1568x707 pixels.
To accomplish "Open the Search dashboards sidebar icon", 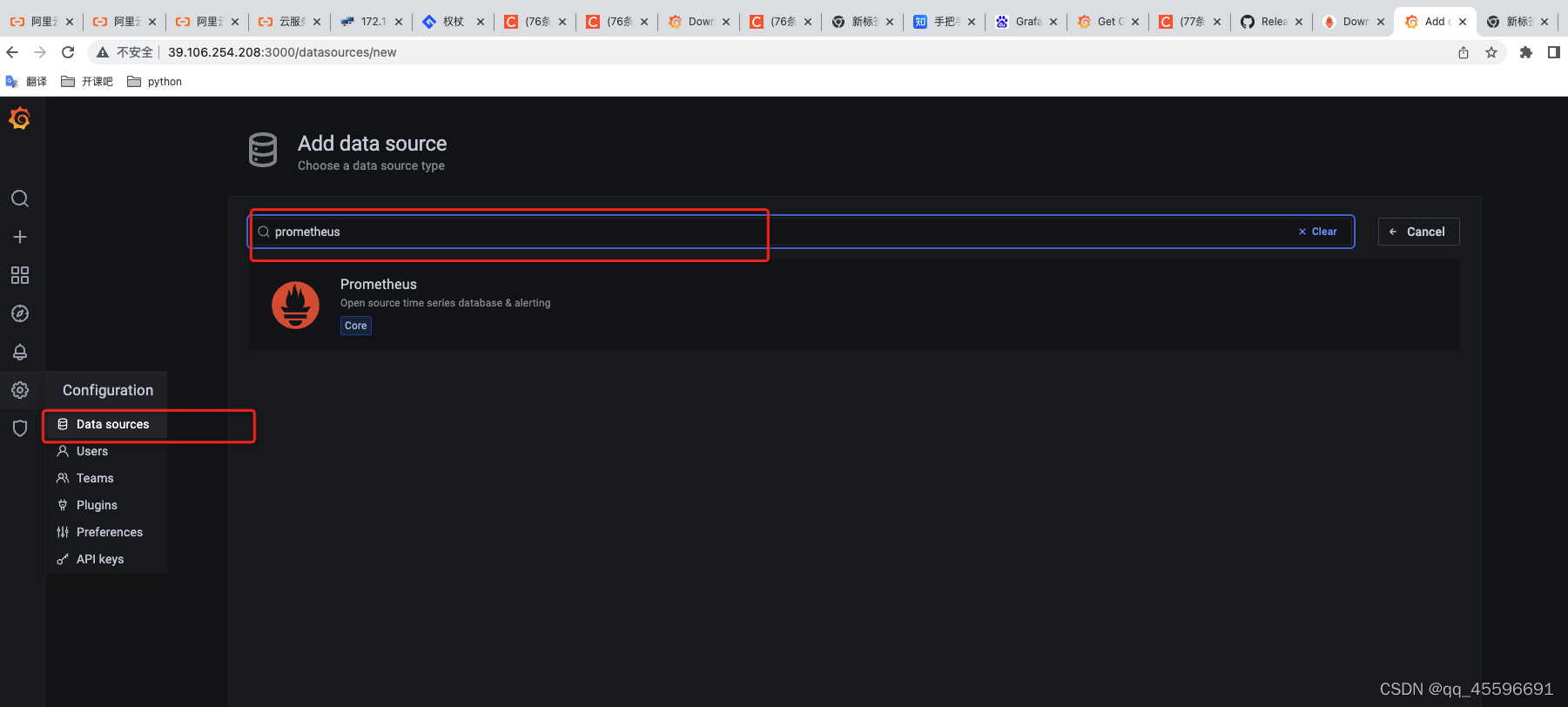I will [20, 199].
